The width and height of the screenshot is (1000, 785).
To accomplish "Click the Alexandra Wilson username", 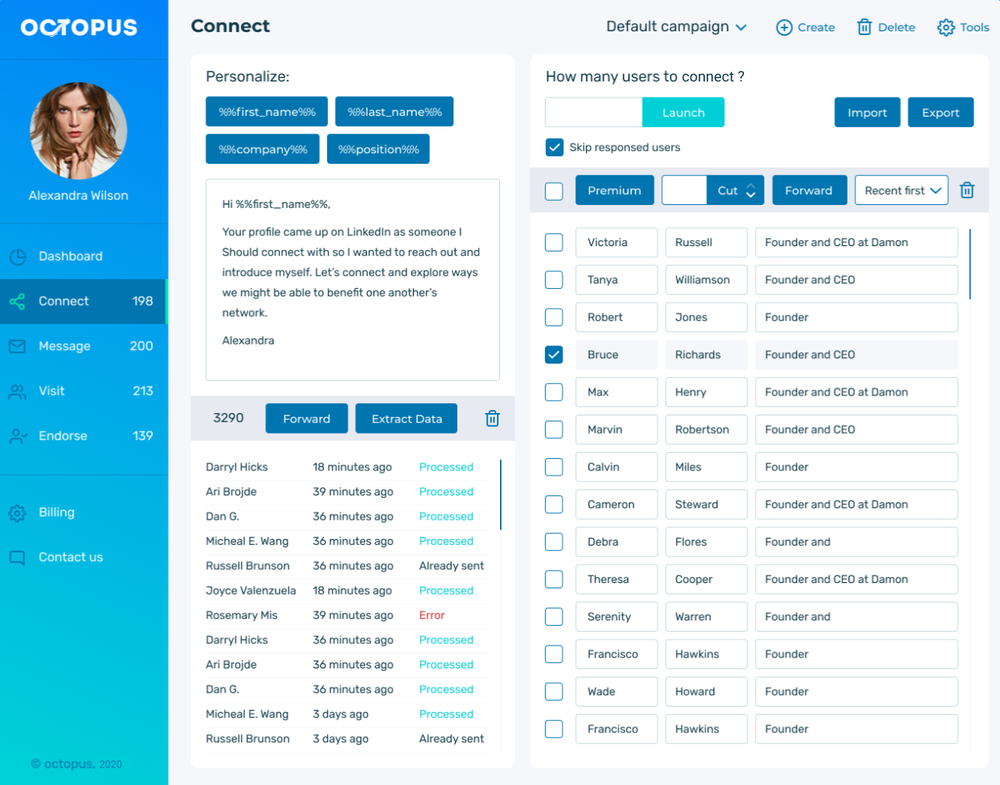I will (78, 196).
